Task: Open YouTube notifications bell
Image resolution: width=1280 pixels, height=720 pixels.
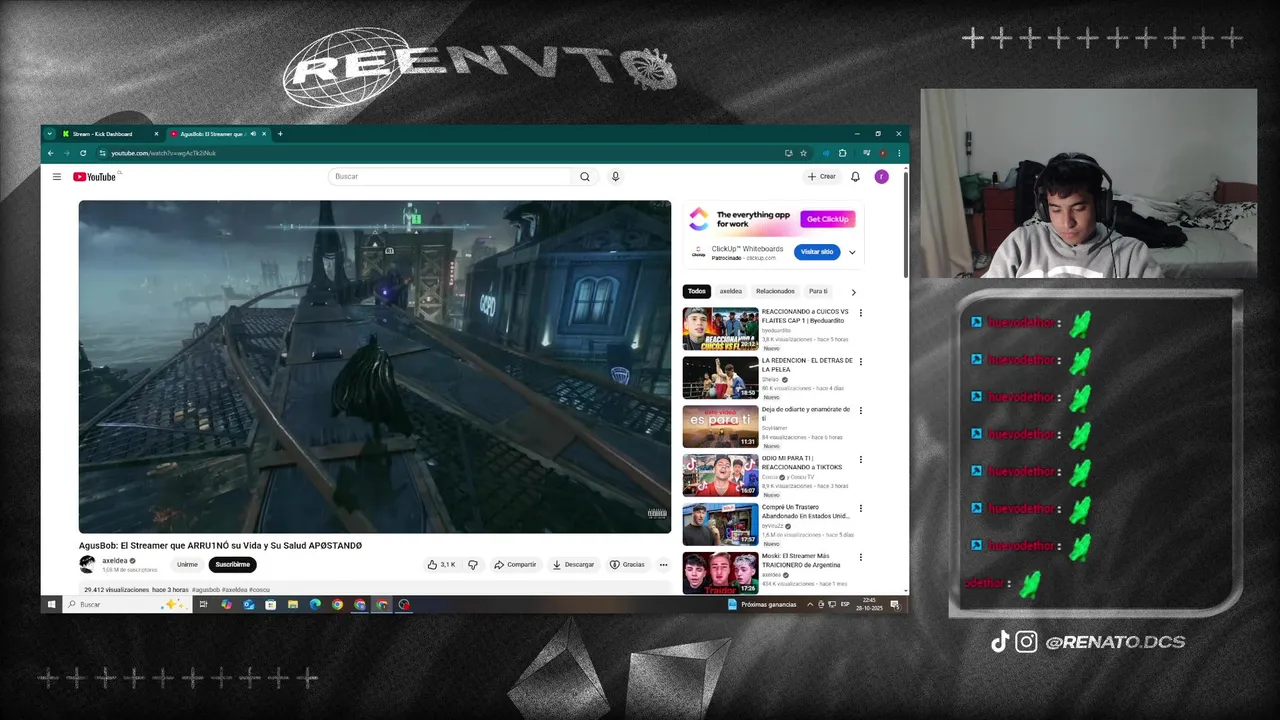Action: [855, 177]
